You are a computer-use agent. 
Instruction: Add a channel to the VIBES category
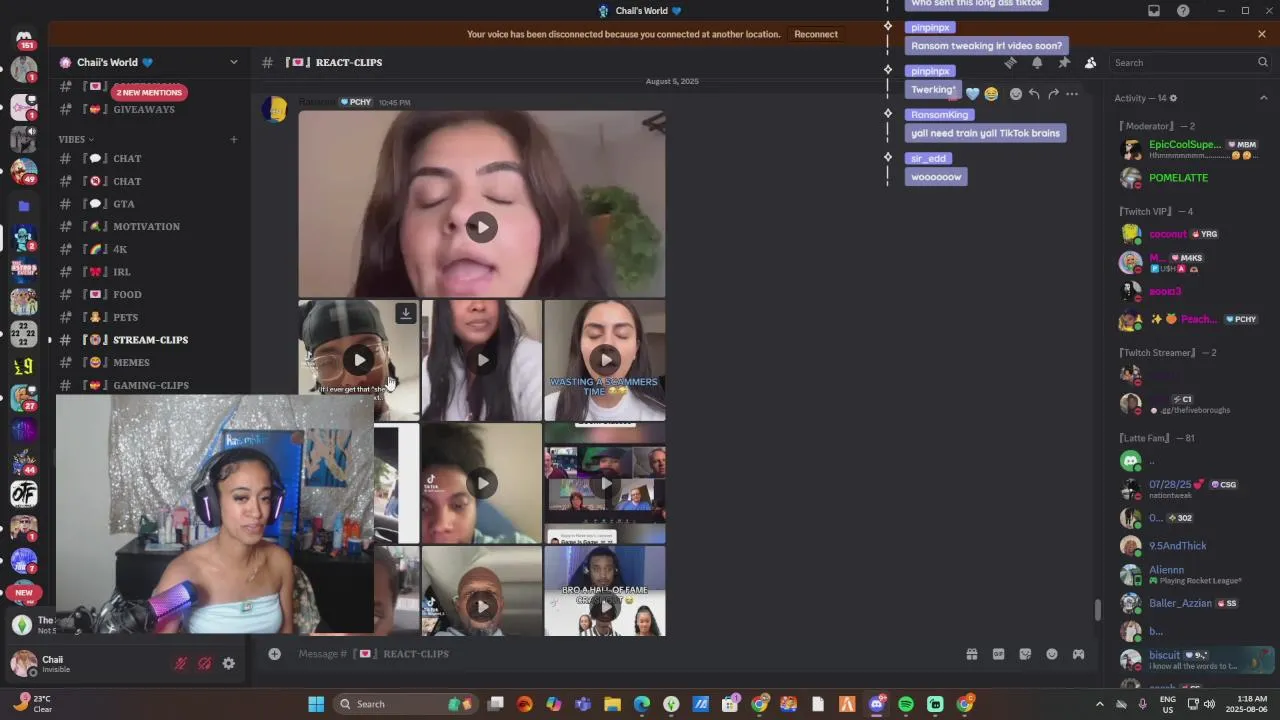(234, 139)
